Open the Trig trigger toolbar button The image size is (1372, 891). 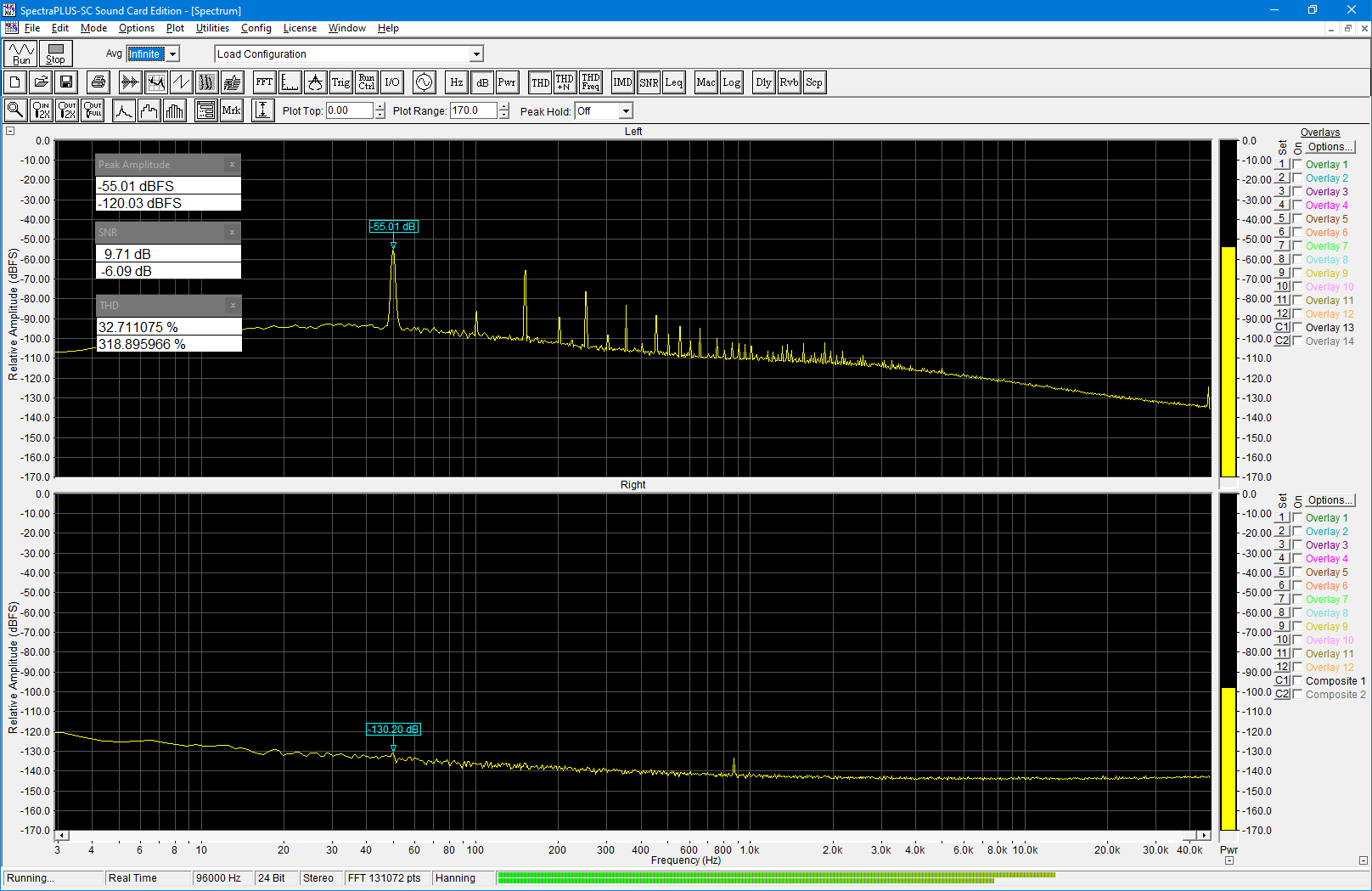(x=340, y=82)
